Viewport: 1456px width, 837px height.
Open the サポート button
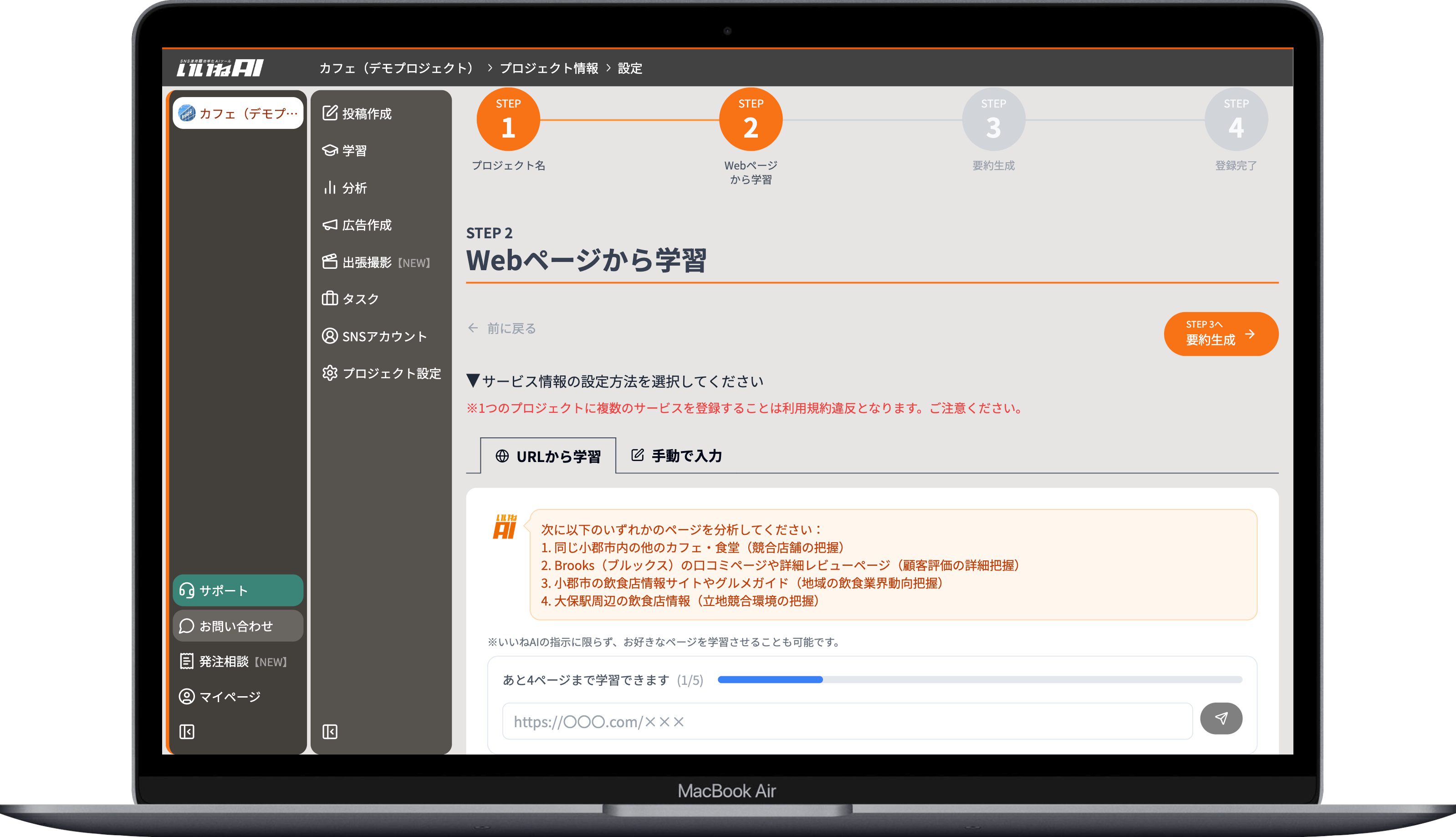(238, 591)
